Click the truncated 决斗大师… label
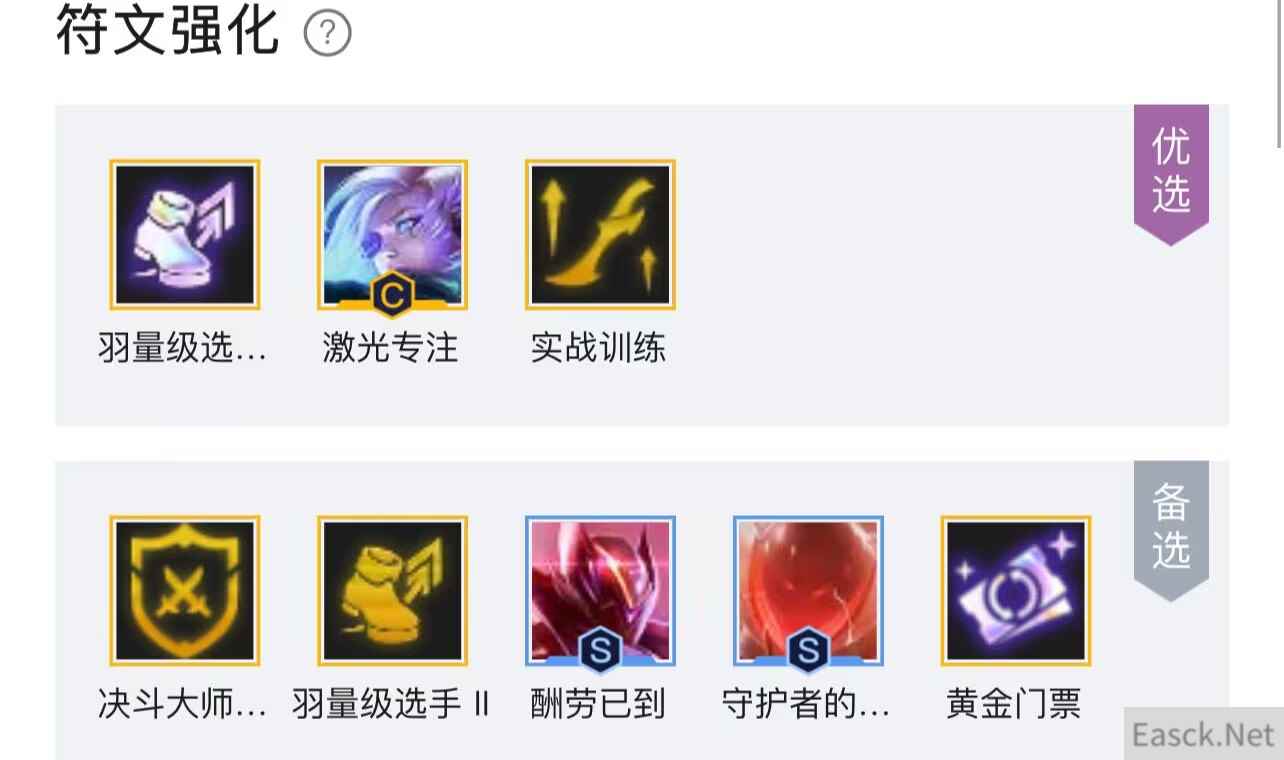1284x760 pixels. [x=183, y=704]
